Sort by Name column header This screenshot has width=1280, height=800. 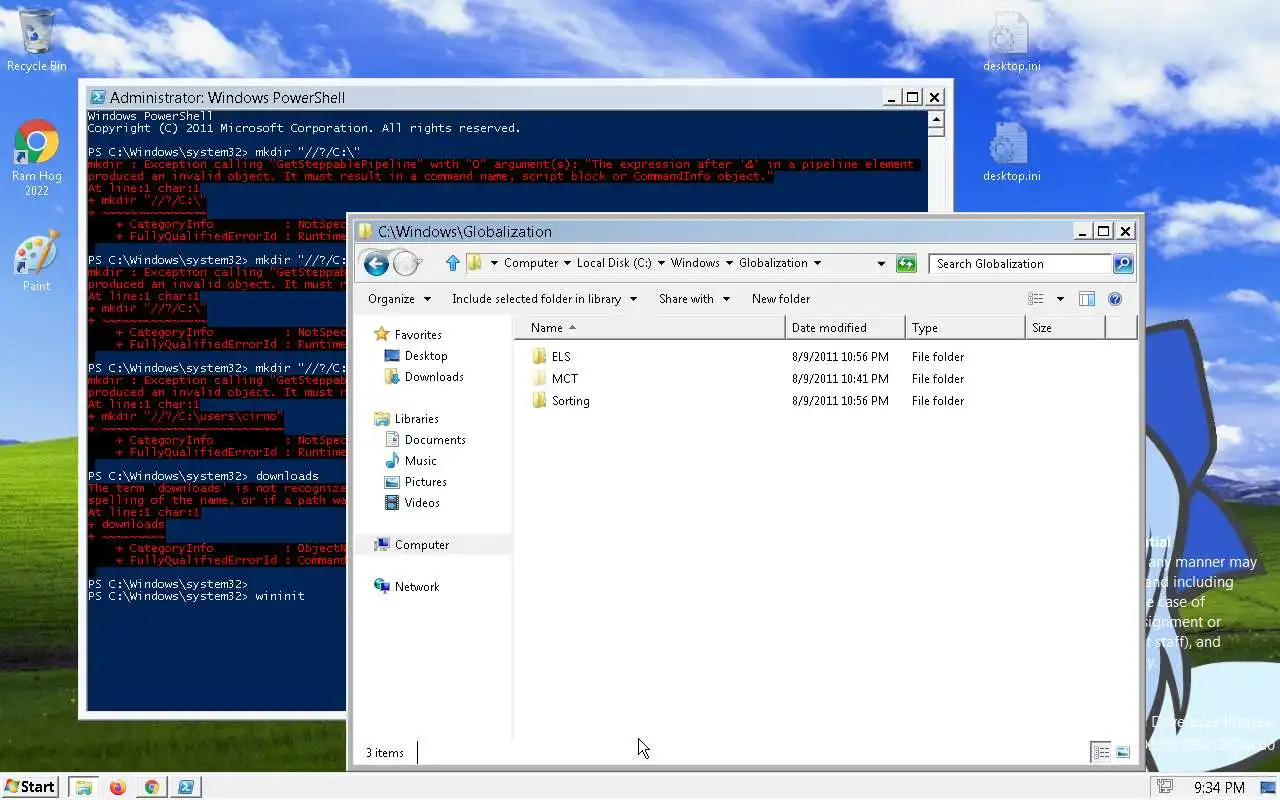point(650,328)
